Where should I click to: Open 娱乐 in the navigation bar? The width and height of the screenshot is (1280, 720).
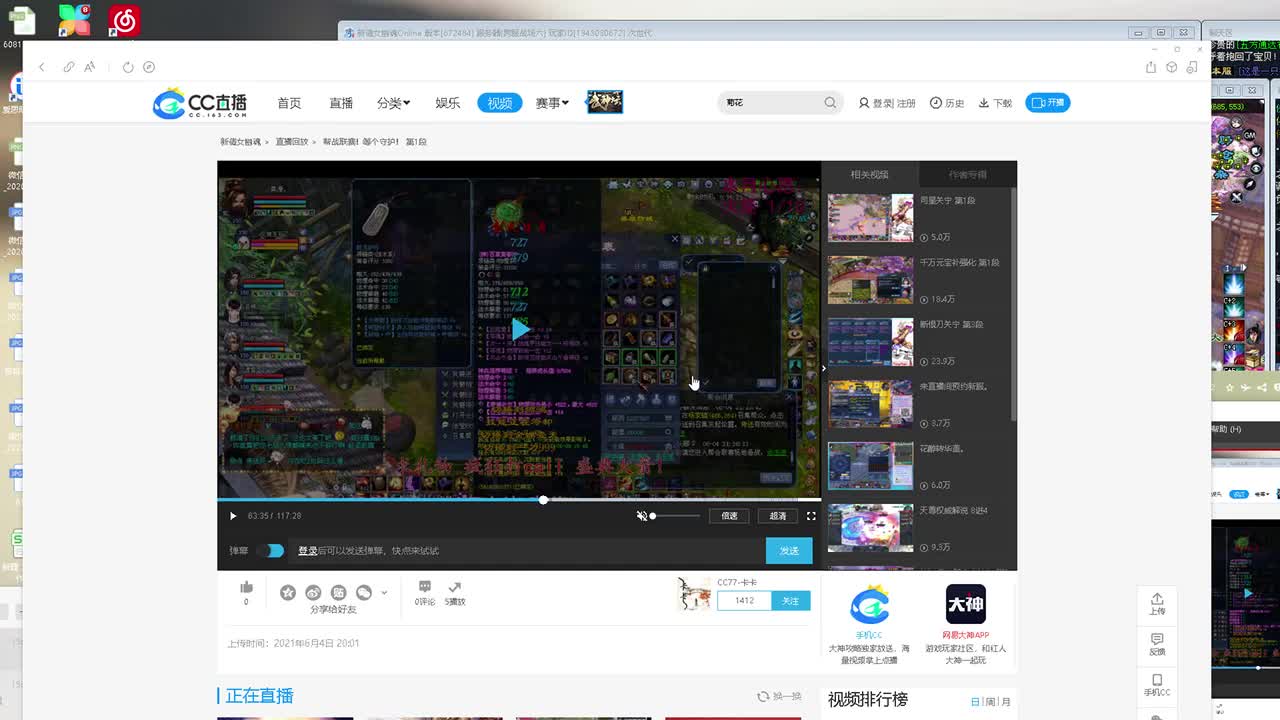[447, 103]
